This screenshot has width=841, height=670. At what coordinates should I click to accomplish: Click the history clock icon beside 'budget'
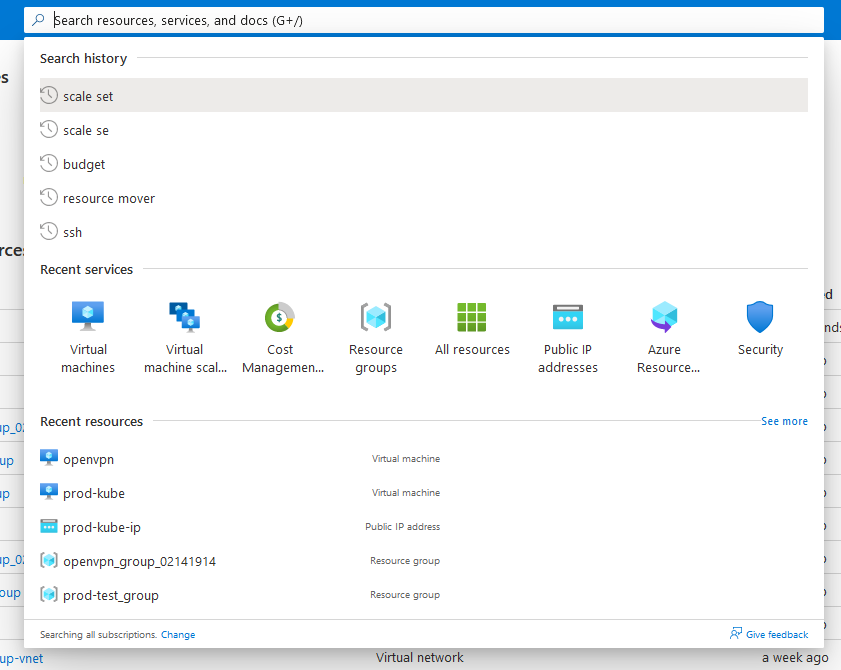tap(49, 163)
